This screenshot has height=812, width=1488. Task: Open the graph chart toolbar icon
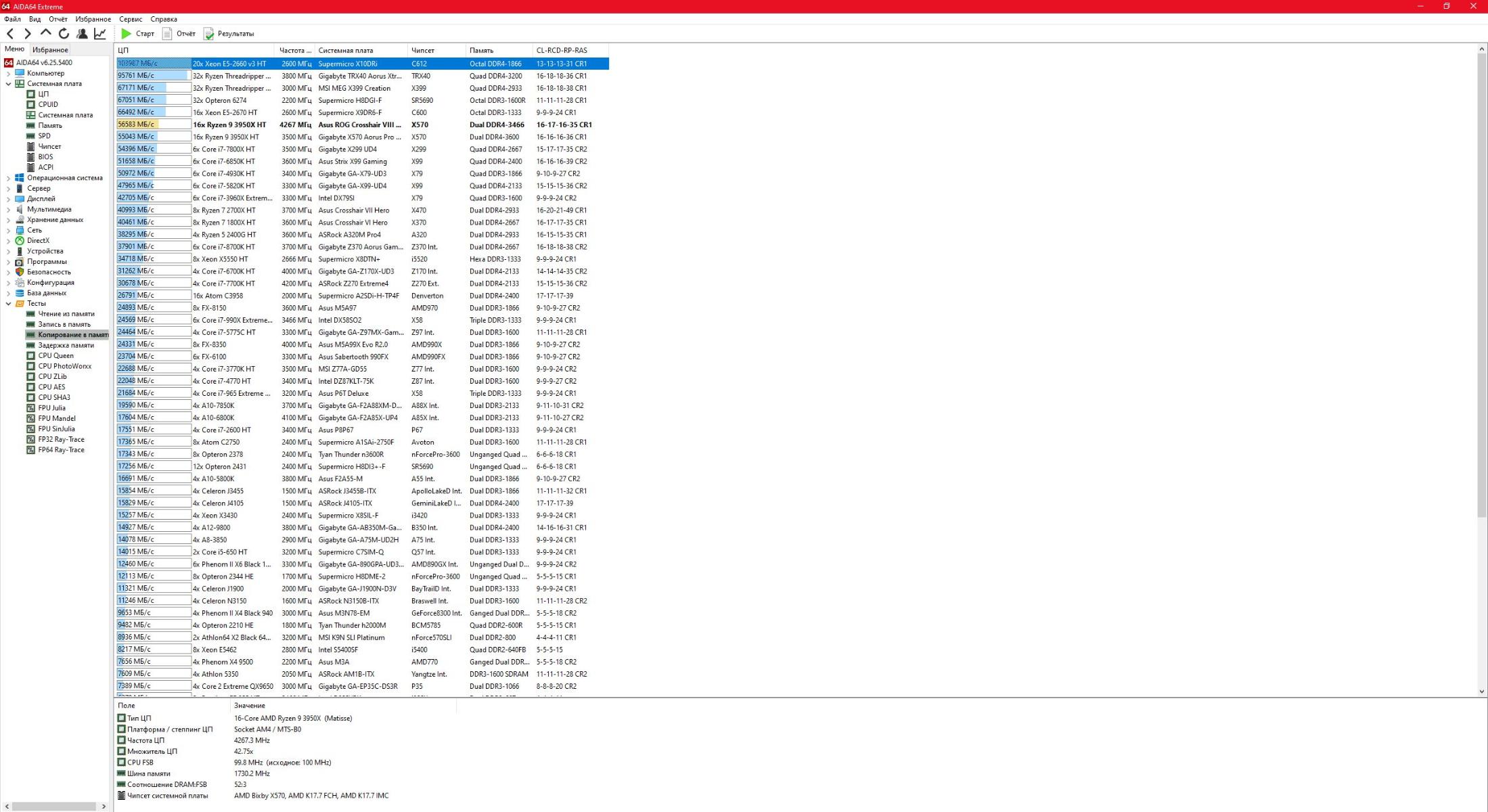click(x=100, y=33)
